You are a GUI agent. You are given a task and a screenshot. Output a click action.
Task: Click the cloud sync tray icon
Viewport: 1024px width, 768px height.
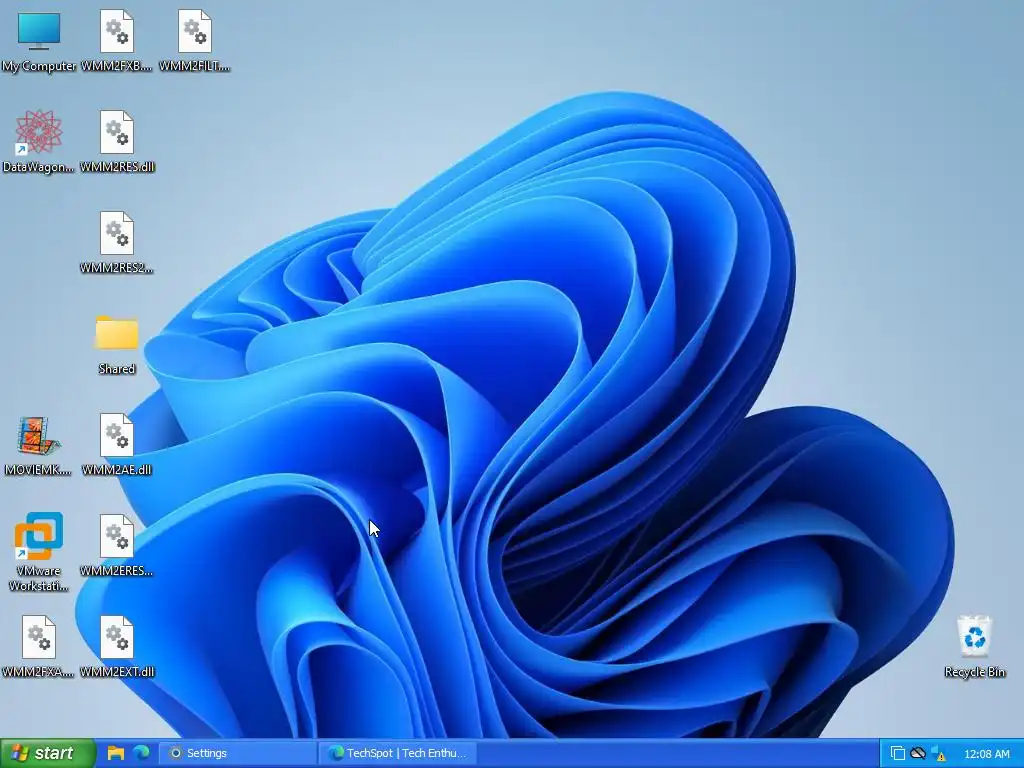[x=918, y=753]
